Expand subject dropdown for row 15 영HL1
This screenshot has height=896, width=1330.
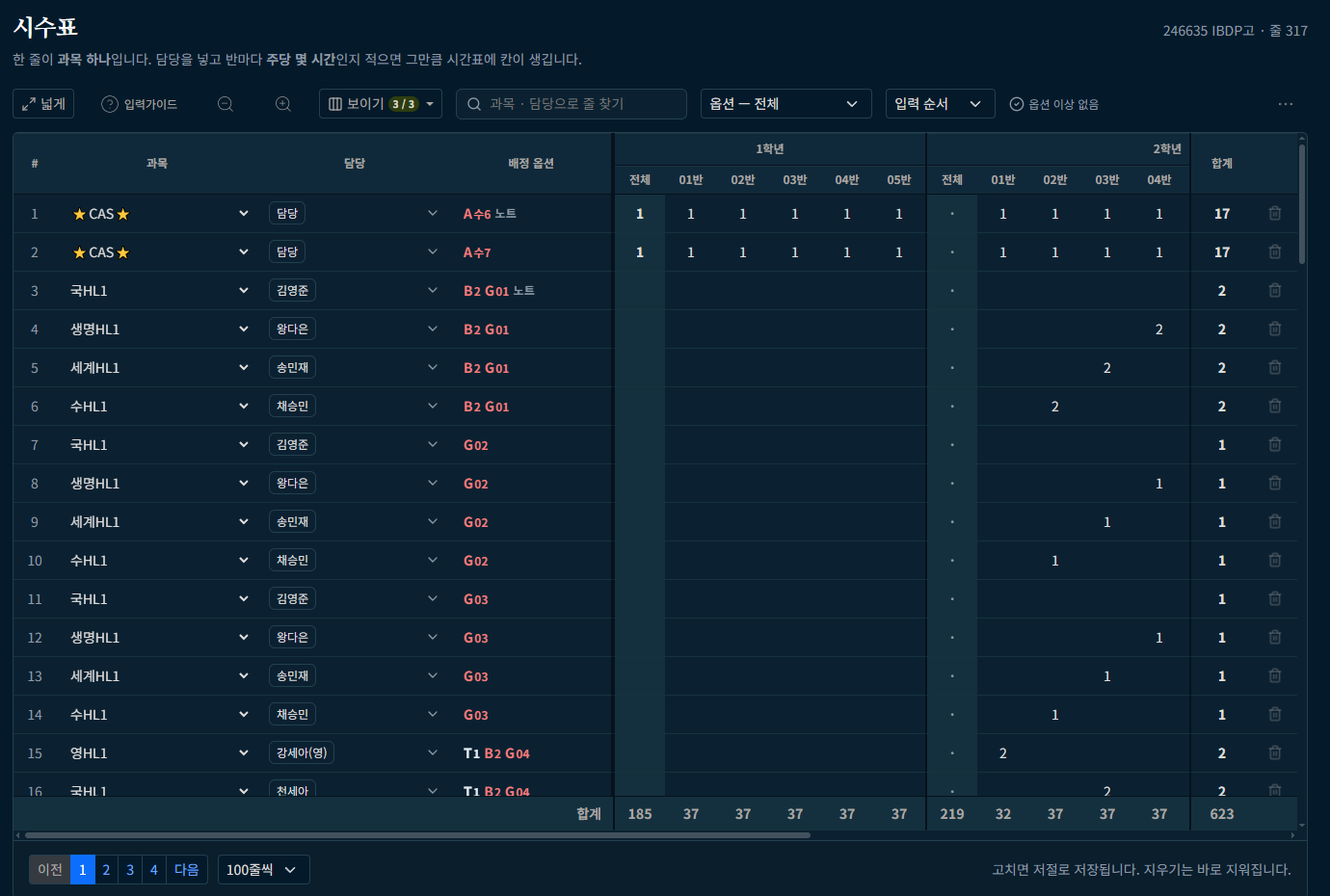click(x=244, y=753)
